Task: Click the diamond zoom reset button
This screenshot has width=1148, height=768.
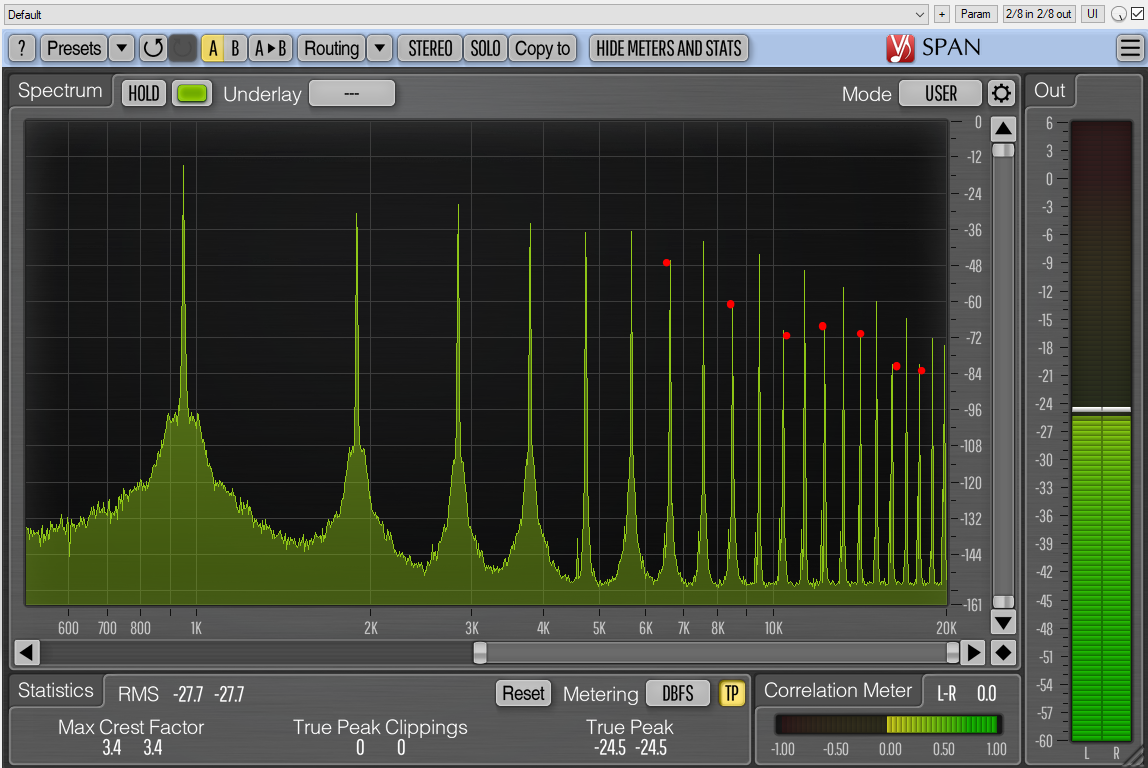Action: click(1003, 653)
